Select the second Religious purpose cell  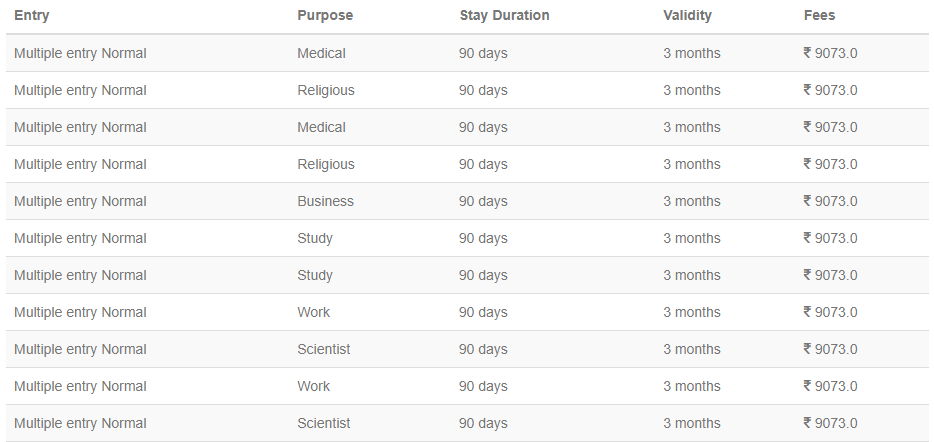[326, 164]
